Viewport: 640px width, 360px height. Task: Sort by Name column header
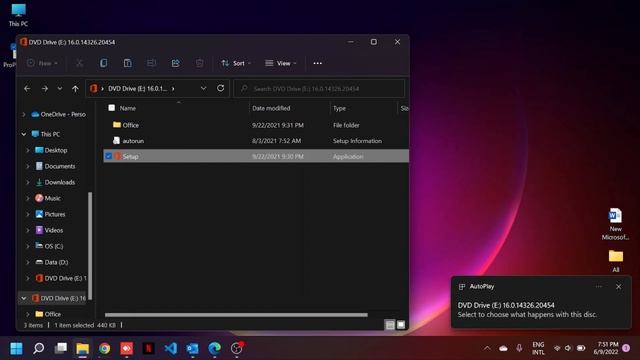tap(127, 108)
